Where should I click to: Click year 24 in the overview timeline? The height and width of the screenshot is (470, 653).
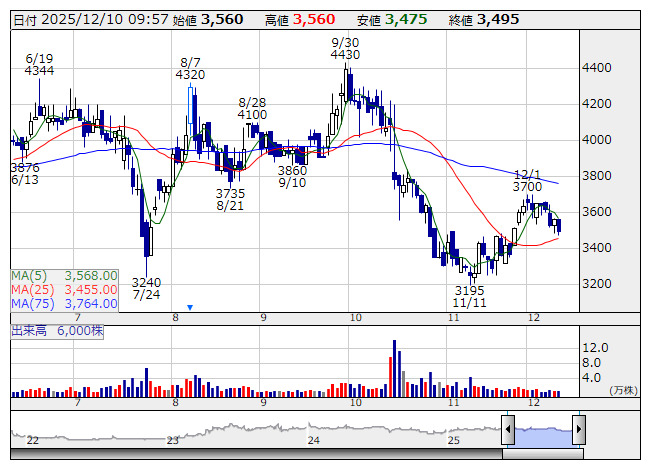click(314, 440)
